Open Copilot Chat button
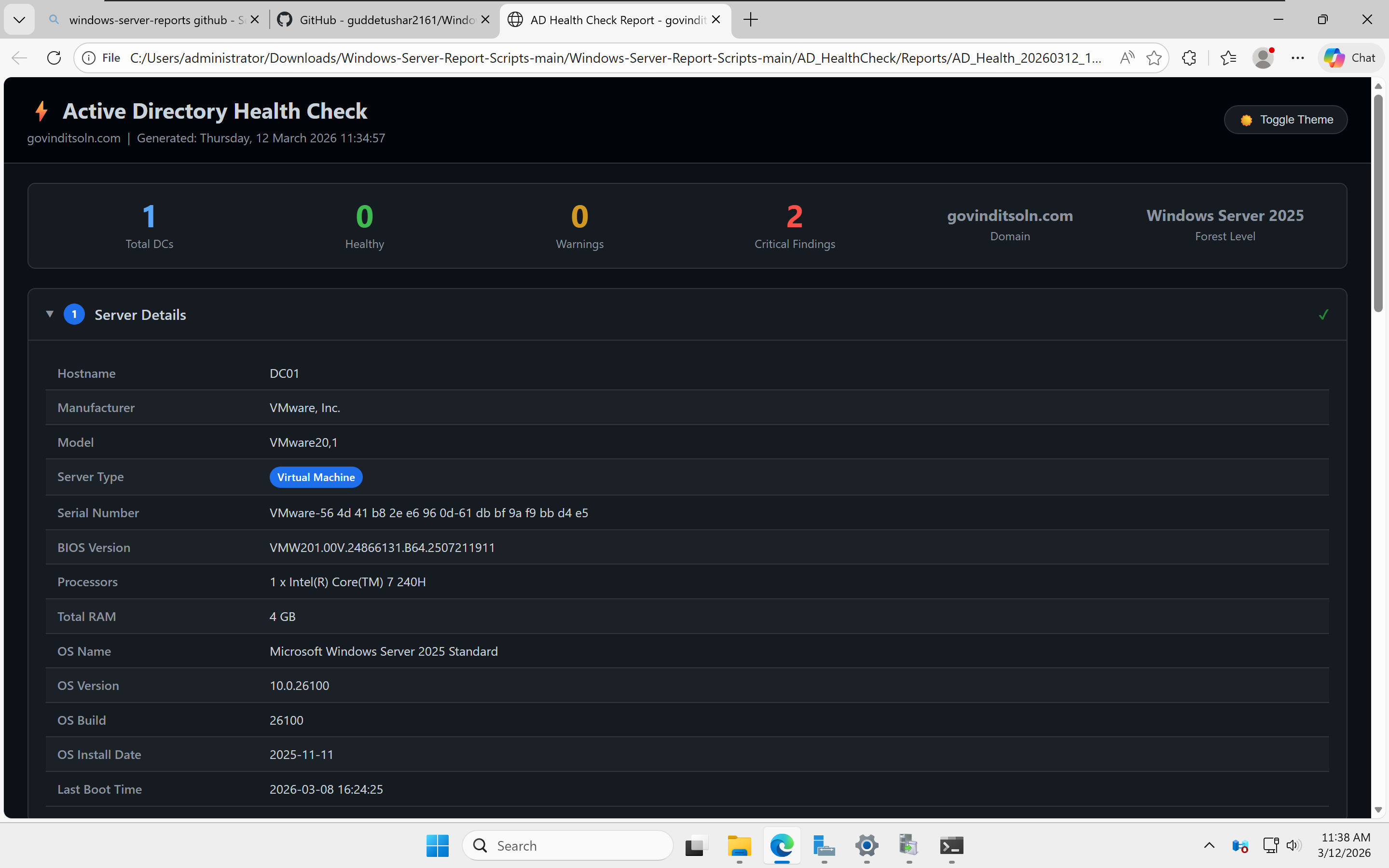Image resolution: width=1389 pixels, height=868 pixels. pyautogui.click(x=1350, y=58)
